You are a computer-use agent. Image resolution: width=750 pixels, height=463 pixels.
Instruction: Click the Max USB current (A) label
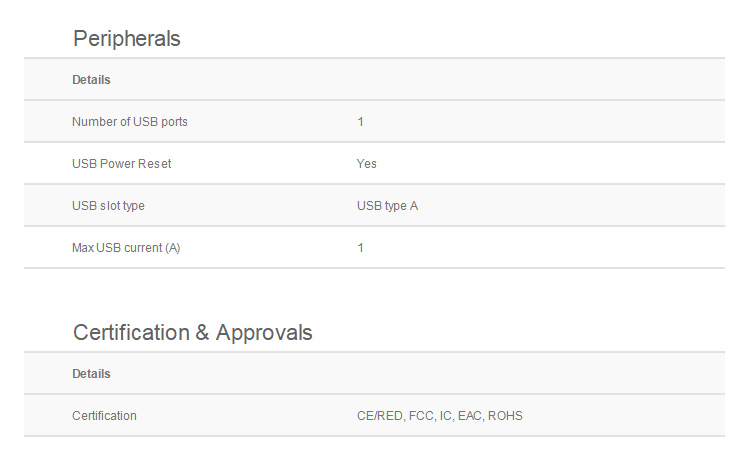tap(127, 248)
